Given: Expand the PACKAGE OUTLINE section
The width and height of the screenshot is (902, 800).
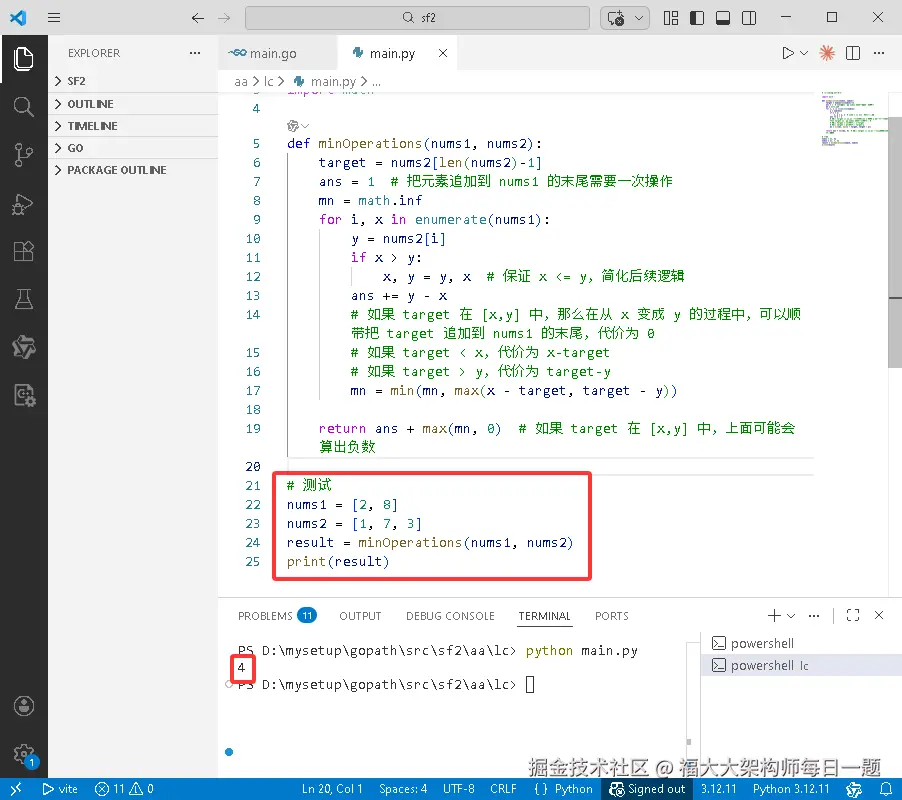Looking at the screenshot, I should pos(133,170).
